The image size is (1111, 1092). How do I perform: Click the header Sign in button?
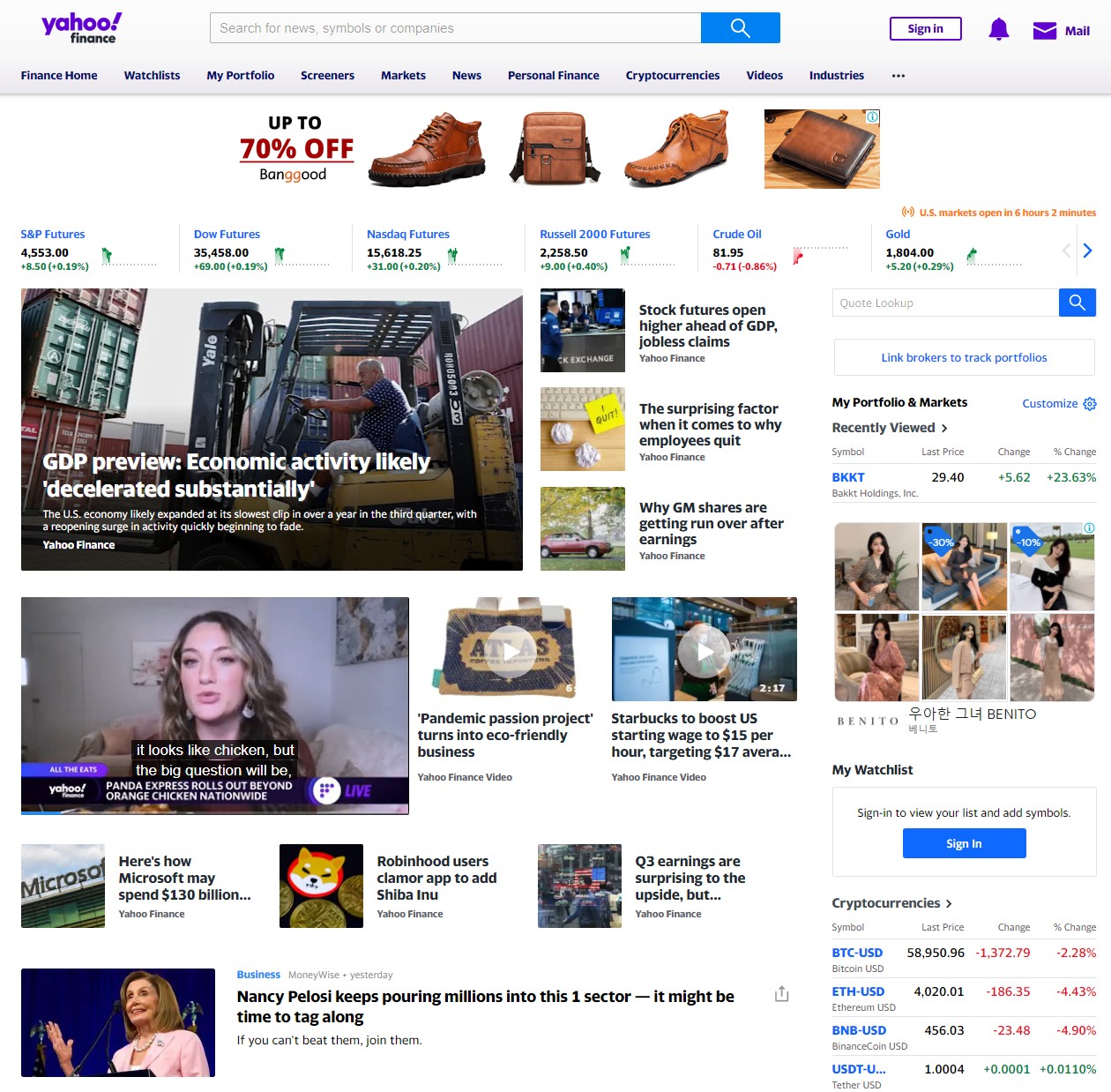(x=926, y=29)
